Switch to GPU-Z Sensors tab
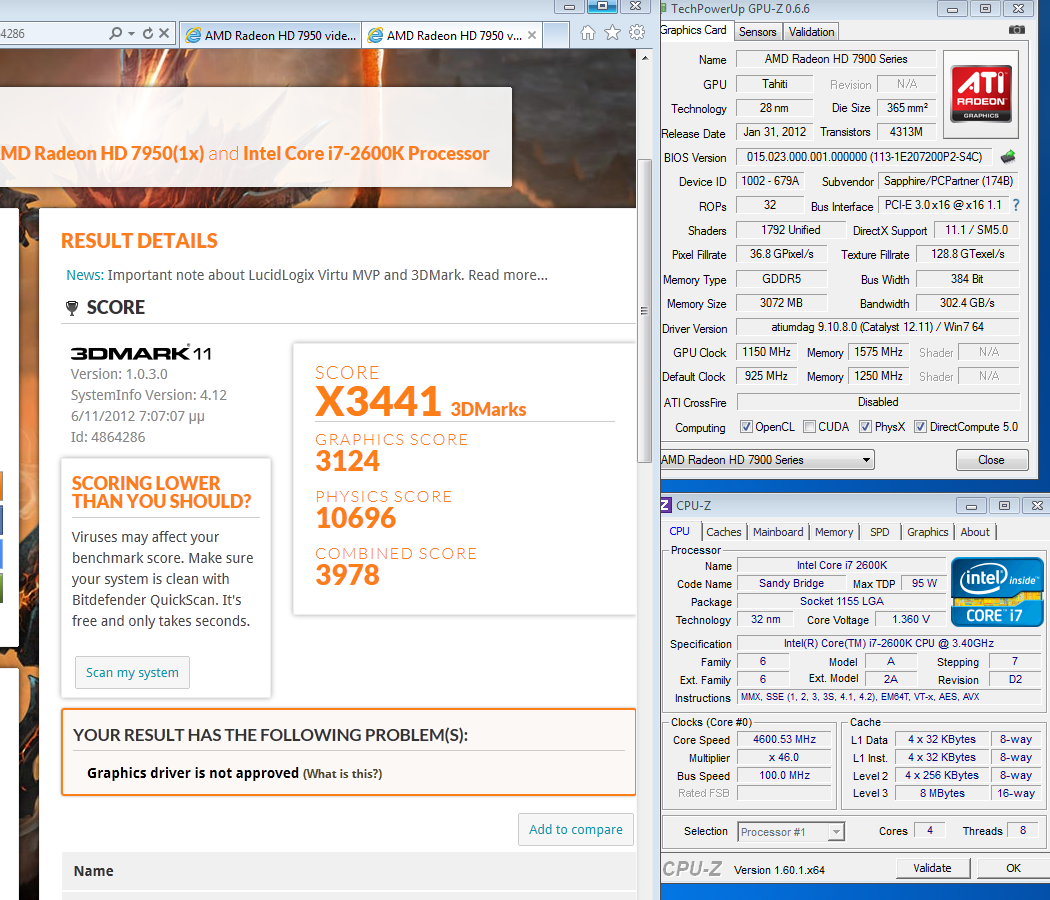 coord(757,32)
